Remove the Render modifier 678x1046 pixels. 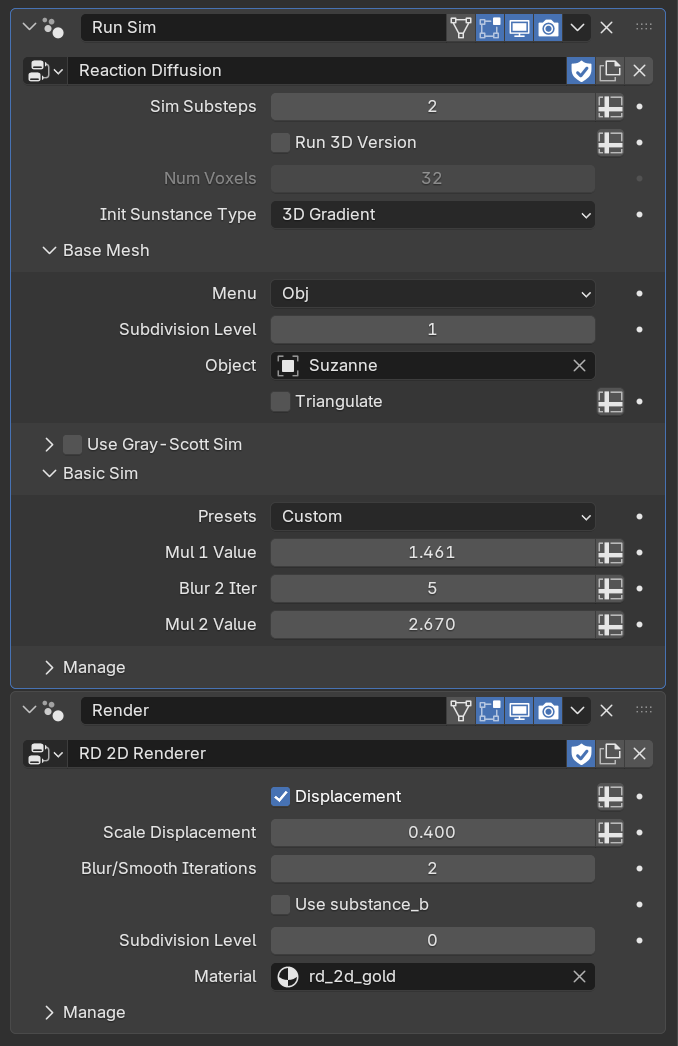pos(606,710)
